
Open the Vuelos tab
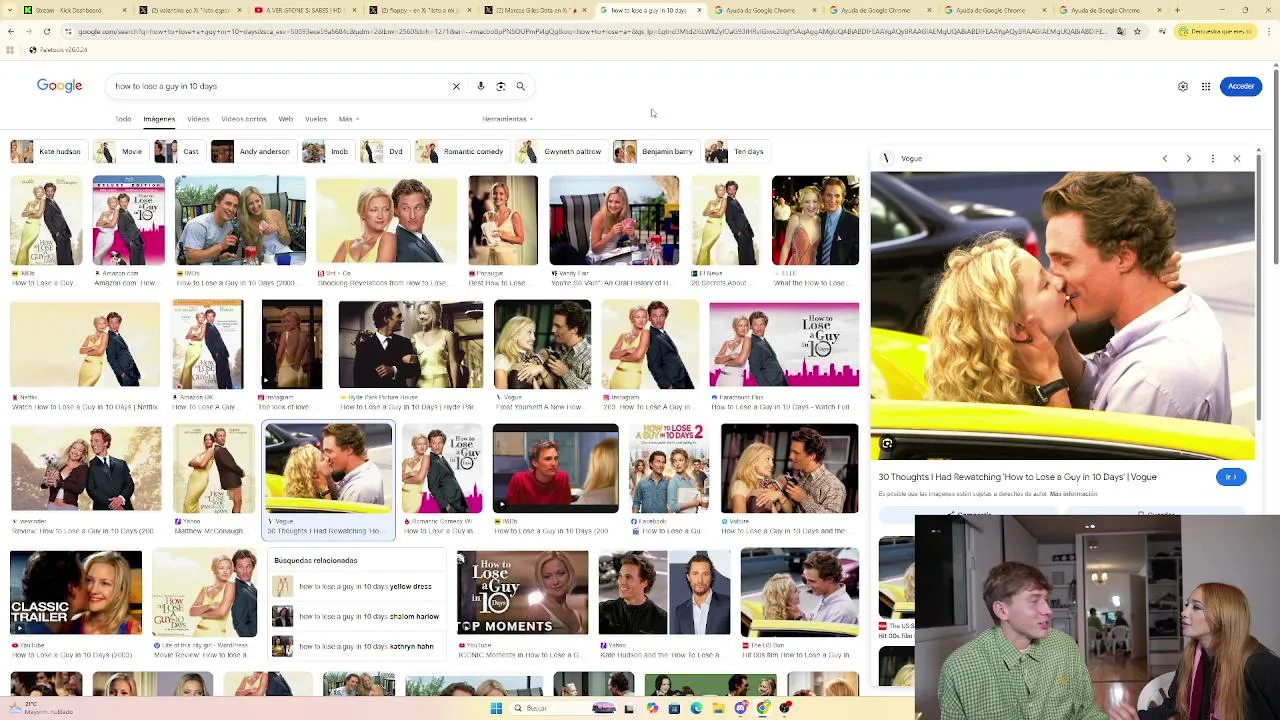(316, 119)
